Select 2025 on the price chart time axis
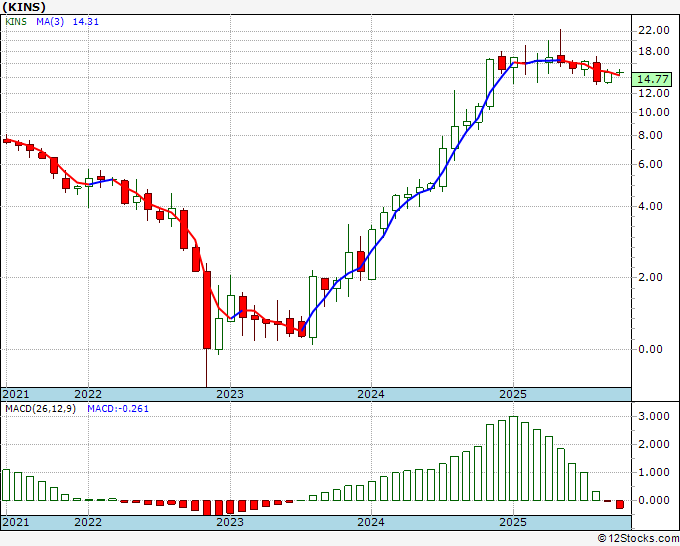 pos(512,394)
